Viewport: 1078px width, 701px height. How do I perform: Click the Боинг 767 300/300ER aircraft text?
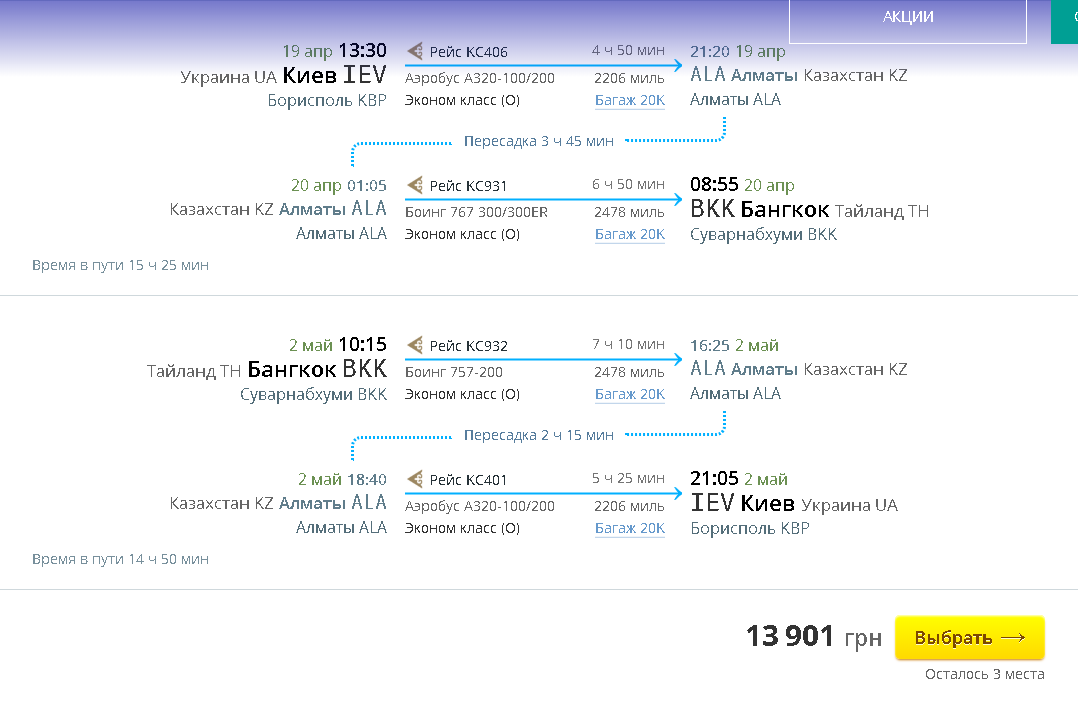[476, 212]
